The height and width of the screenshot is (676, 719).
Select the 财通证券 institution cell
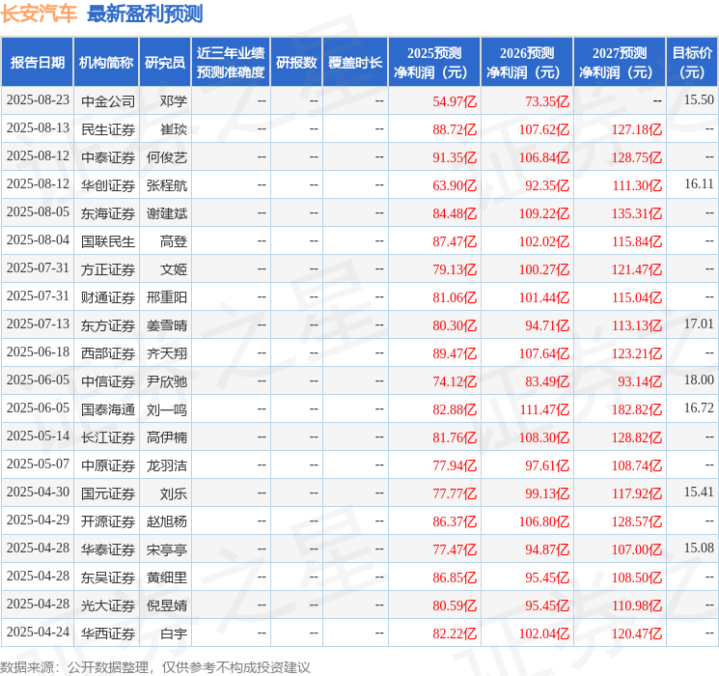click(108, 298)
